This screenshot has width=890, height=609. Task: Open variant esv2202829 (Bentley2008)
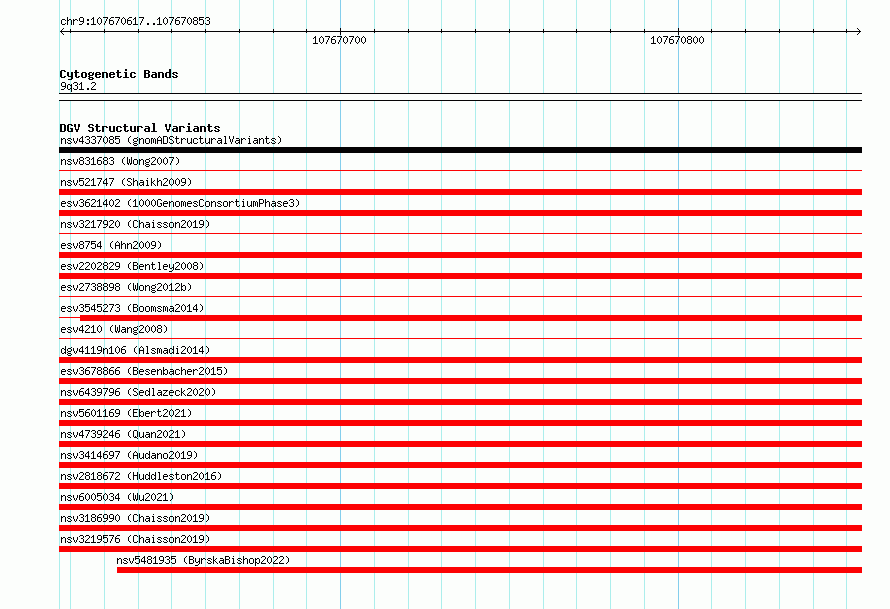(x=132, y=266)
